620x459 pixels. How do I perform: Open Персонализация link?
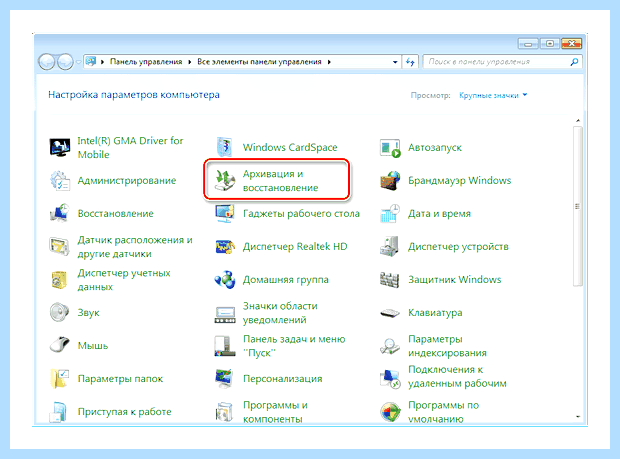[283, 379]
